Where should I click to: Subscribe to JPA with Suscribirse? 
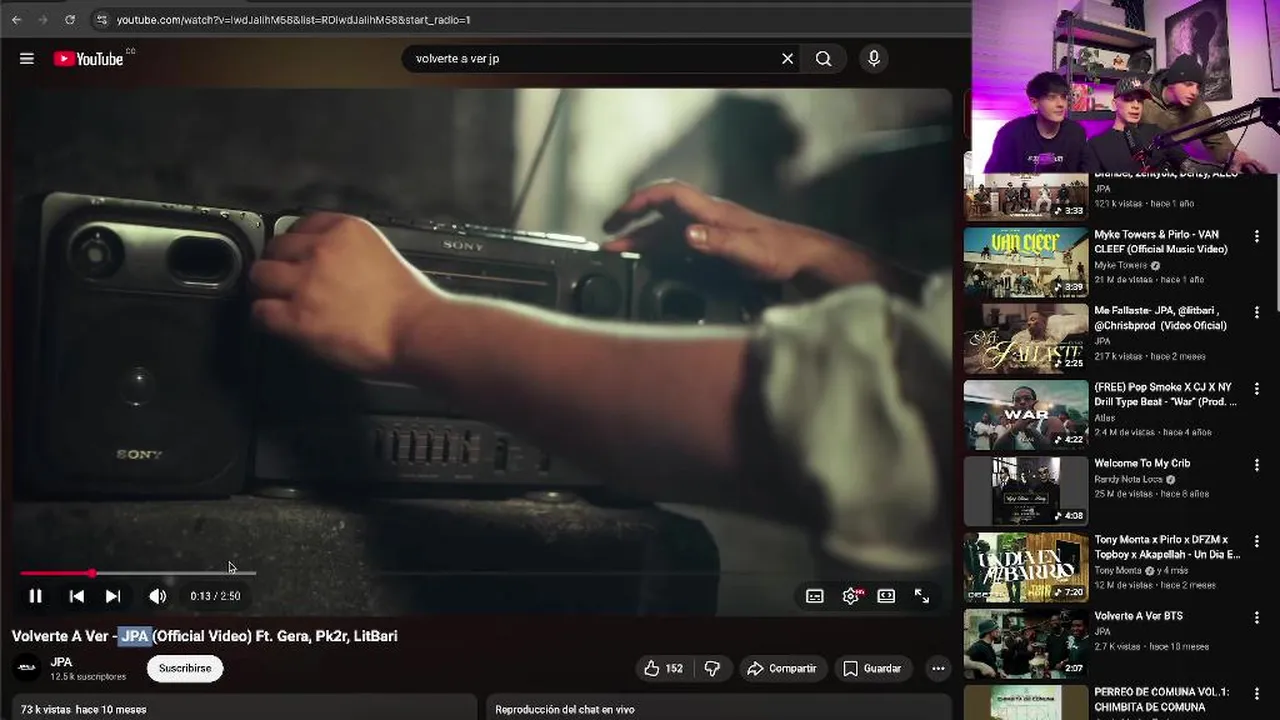point(185,668)
